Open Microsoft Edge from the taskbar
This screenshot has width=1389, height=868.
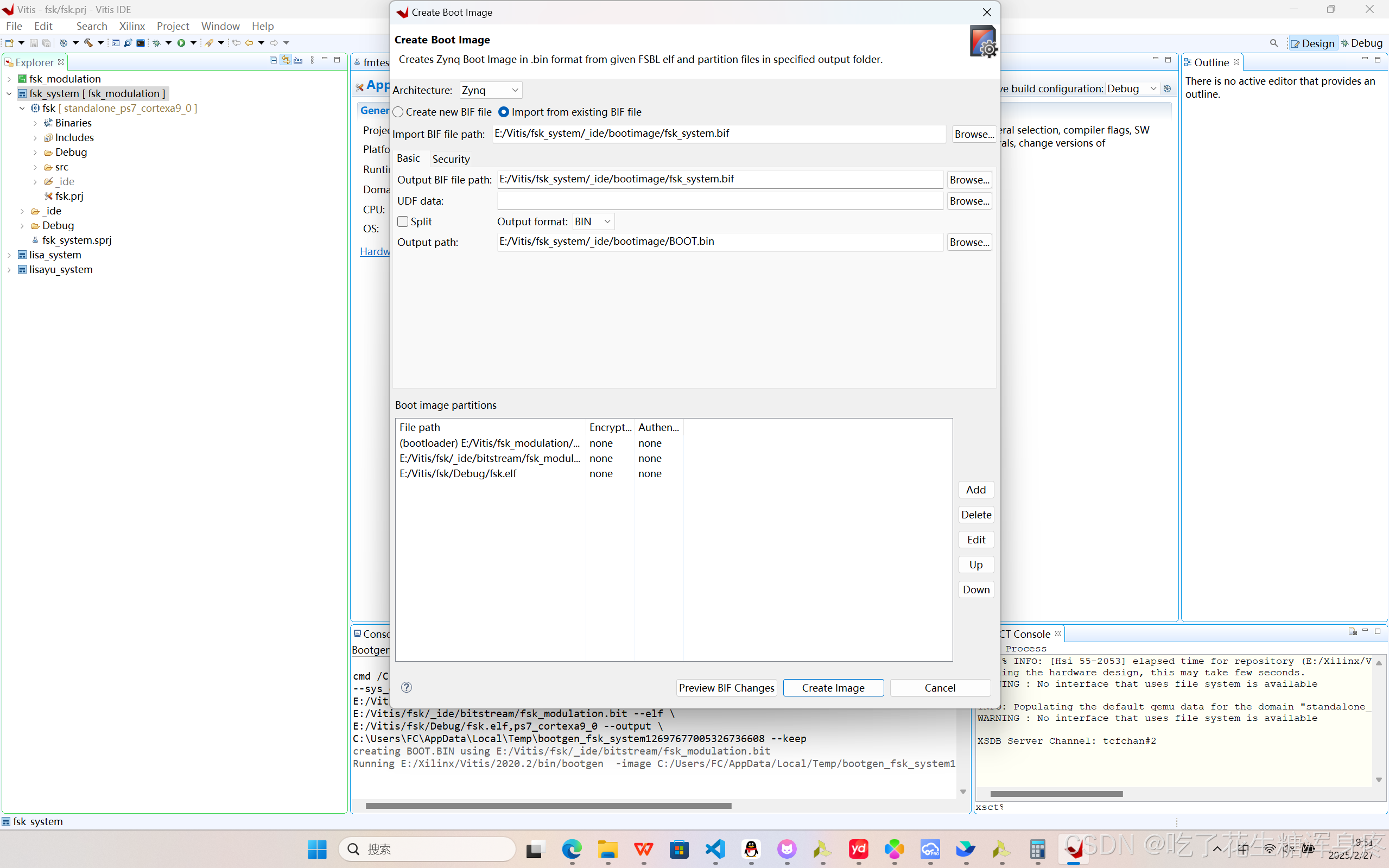[x=572, y=849]
